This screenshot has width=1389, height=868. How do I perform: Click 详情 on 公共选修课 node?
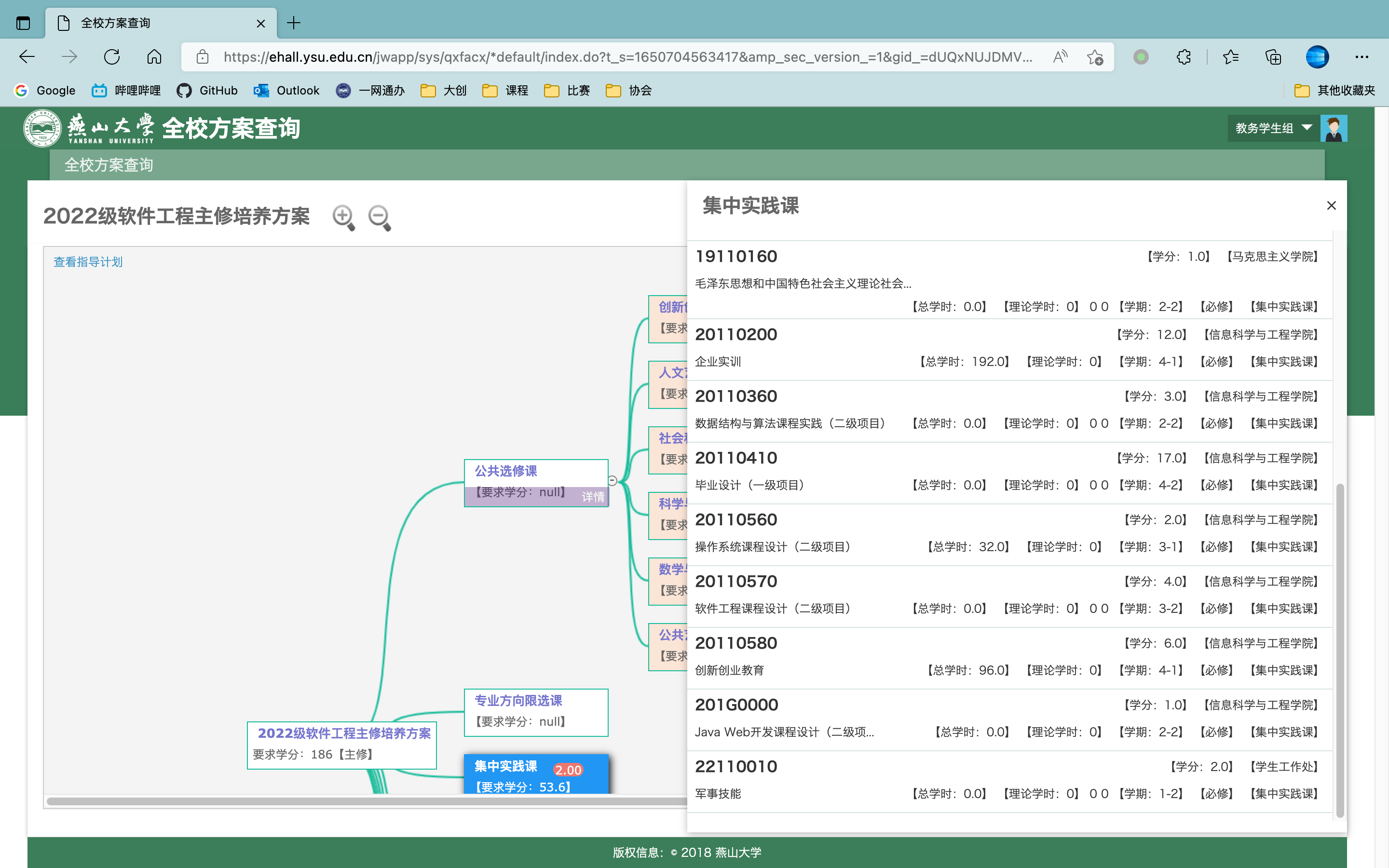(593, 497)
